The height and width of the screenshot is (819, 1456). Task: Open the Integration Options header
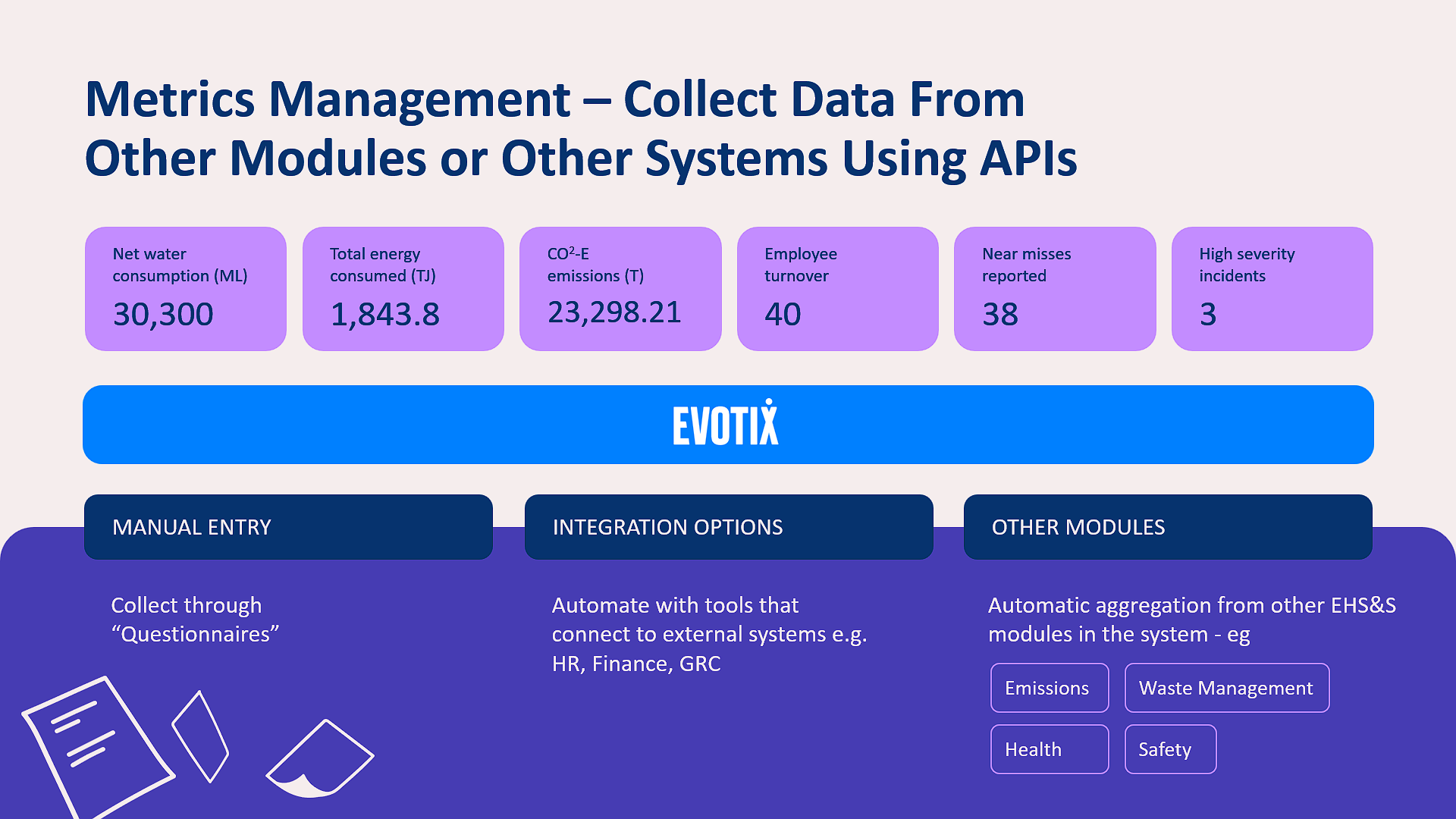click(729, 527)
